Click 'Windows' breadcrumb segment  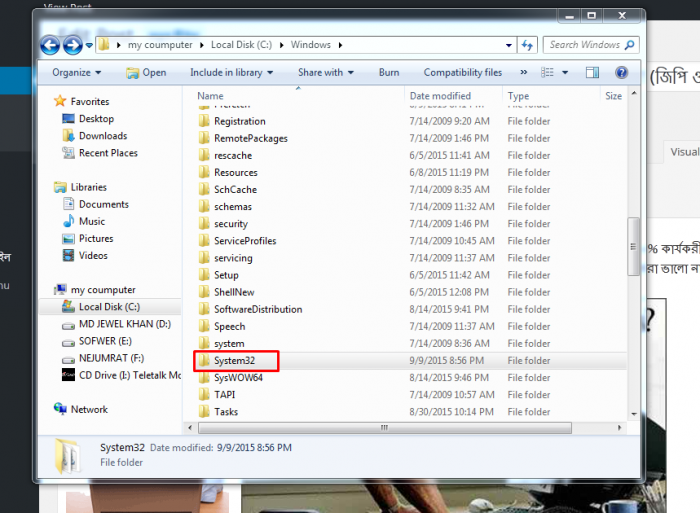310,45
